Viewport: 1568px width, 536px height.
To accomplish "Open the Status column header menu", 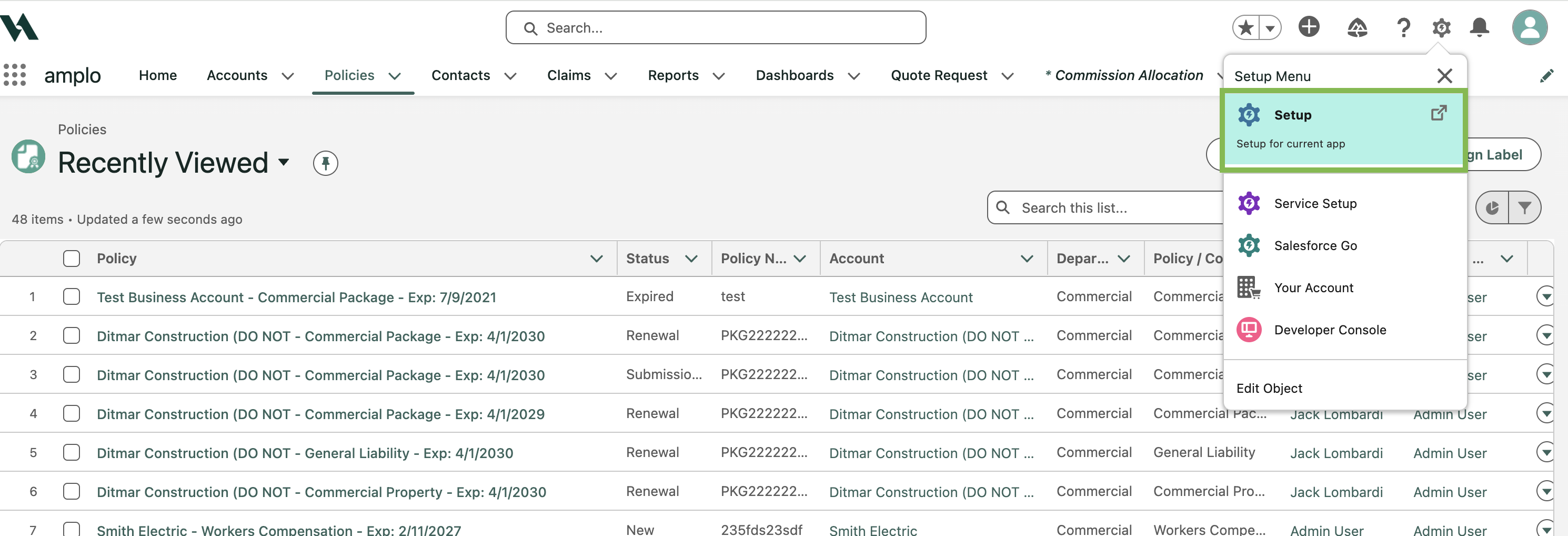I will [x=691, y=258].
